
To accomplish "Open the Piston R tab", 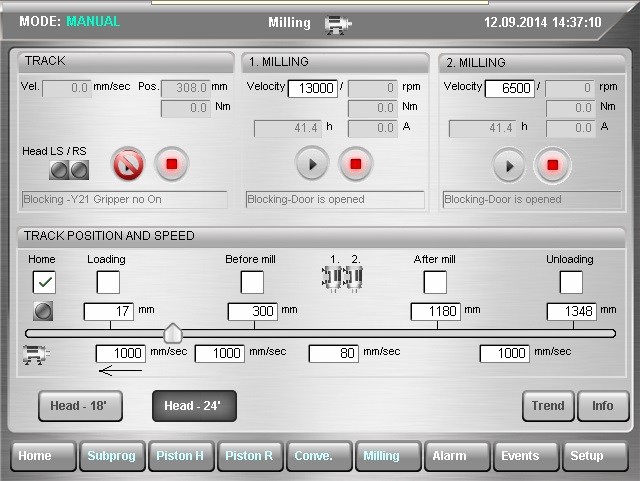I will pyautogui.click(x=250, y=456).
